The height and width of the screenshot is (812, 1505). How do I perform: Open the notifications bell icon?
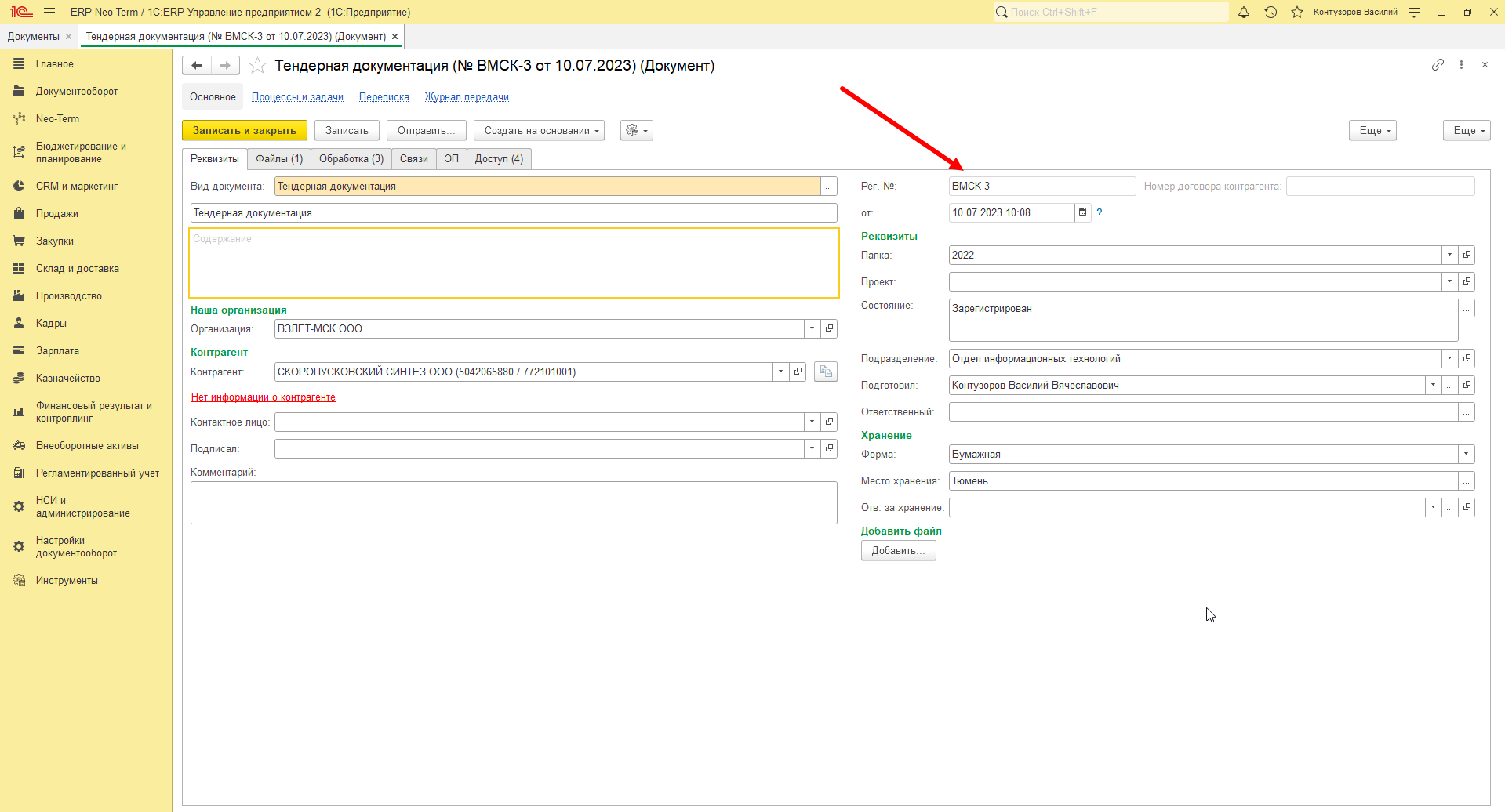(1244, 12)
